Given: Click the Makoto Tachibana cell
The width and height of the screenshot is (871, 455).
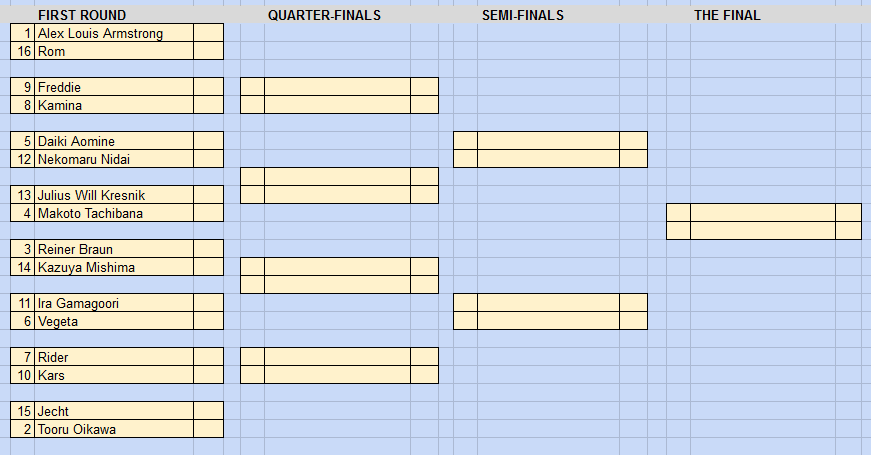Looking at the screenshot, I should coord(114,213).
